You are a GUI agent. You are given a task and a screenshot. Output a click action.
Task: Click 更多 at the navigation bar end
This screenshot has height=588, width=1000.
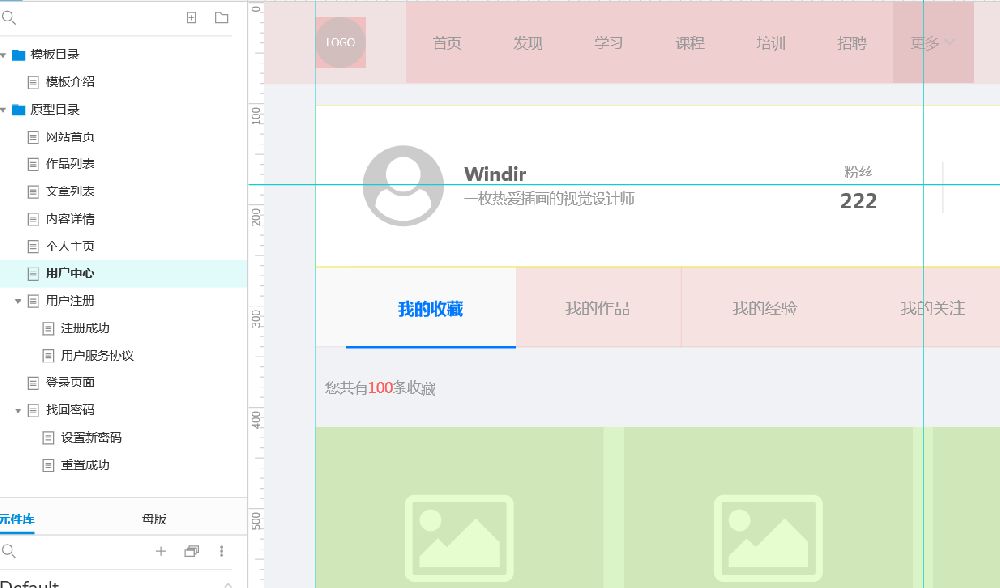[930, 43]
